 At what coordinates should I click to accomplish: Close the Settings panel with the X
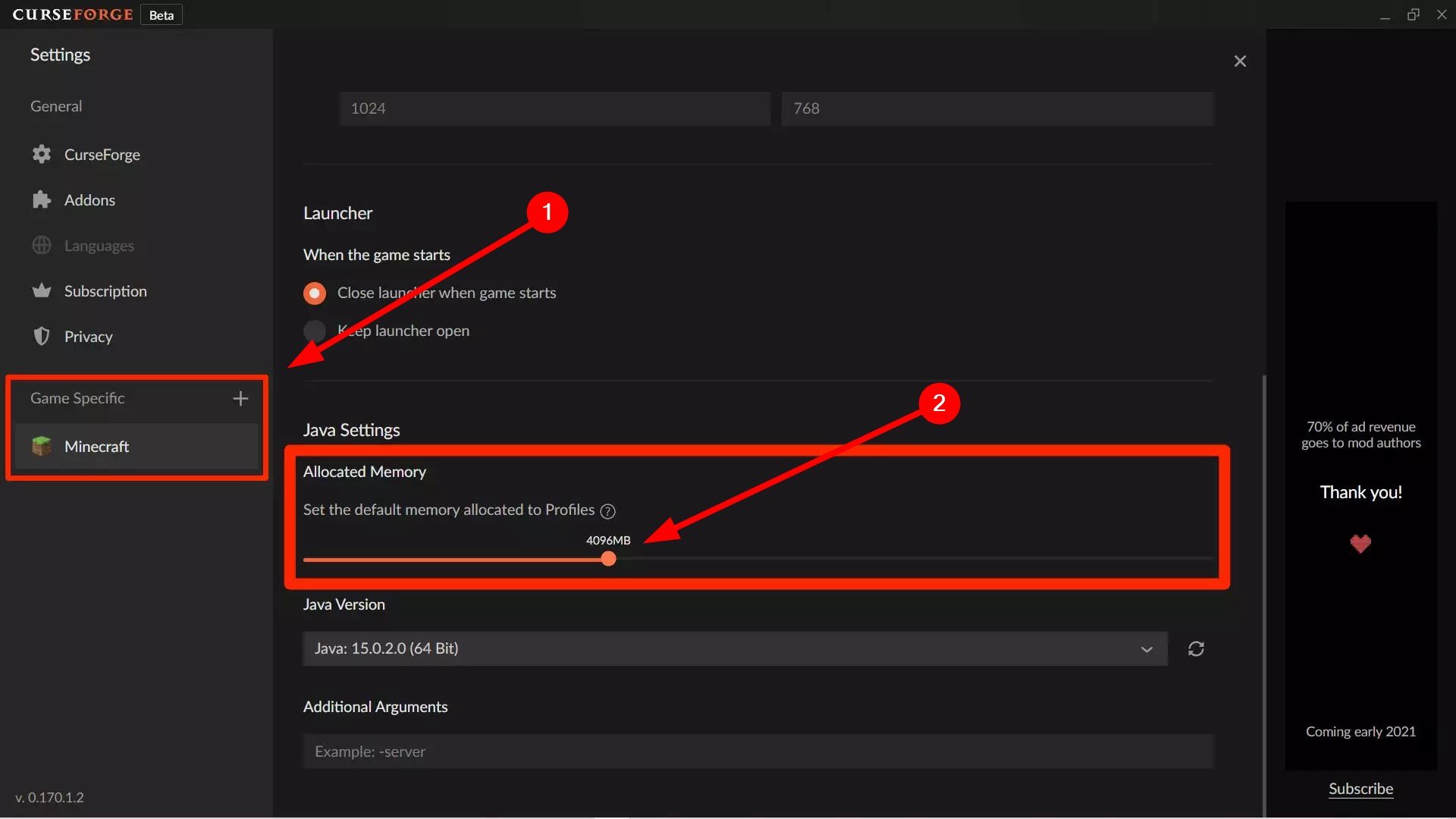1240,61
